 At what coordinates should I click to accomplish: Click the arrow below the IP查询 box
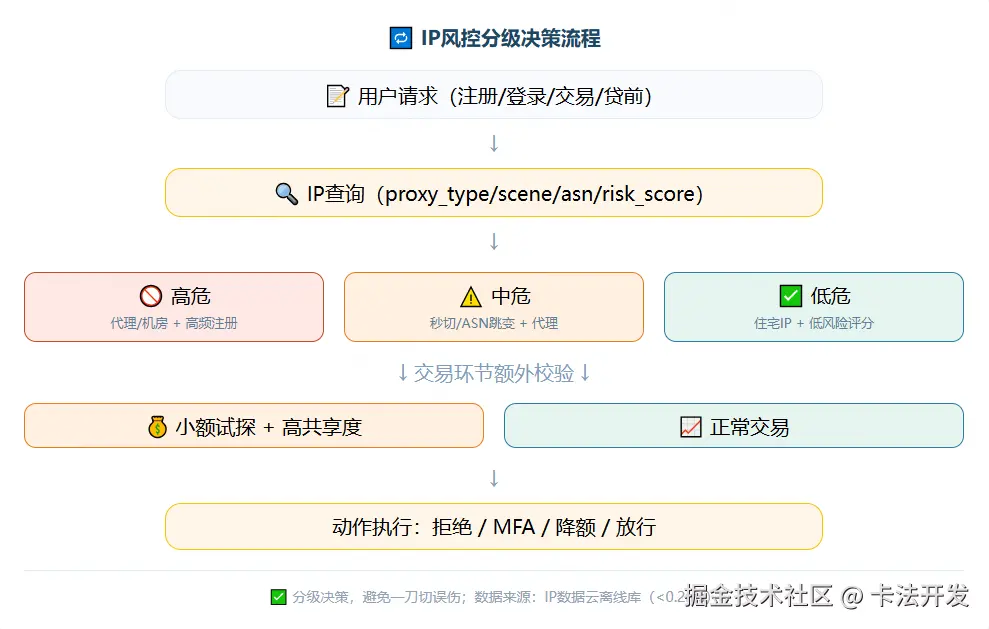[x=493, y=240]
